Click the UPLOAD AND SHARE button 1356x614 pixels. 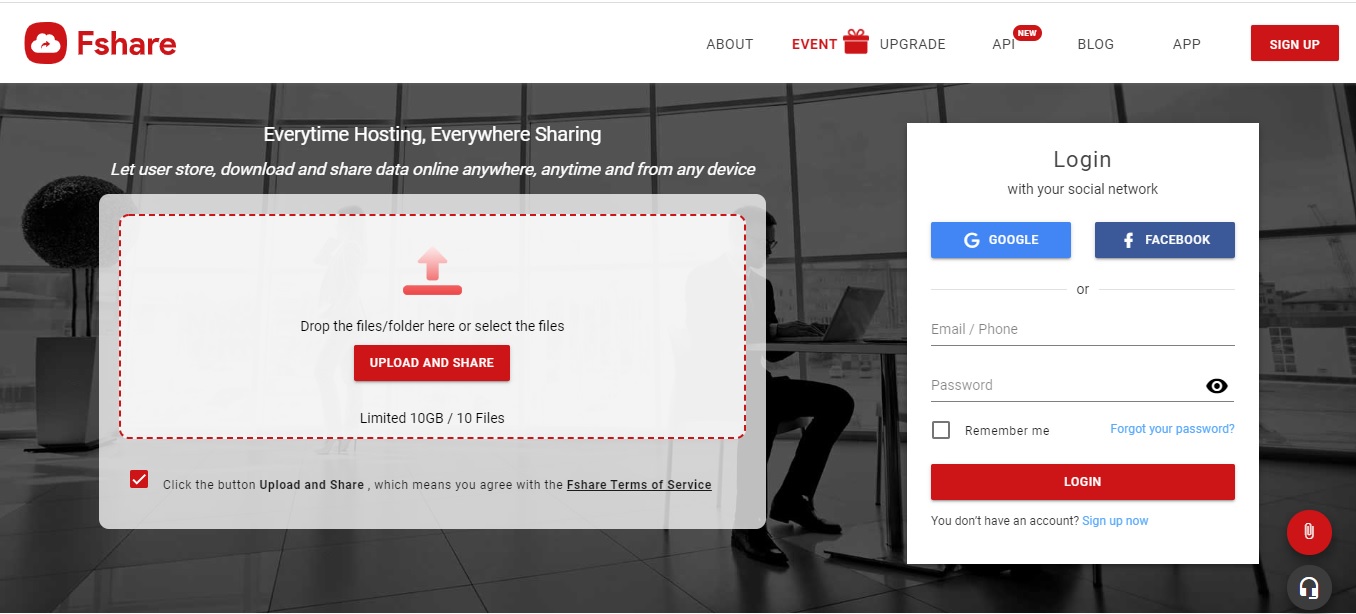pyautogui.click(x=432, y=363)
